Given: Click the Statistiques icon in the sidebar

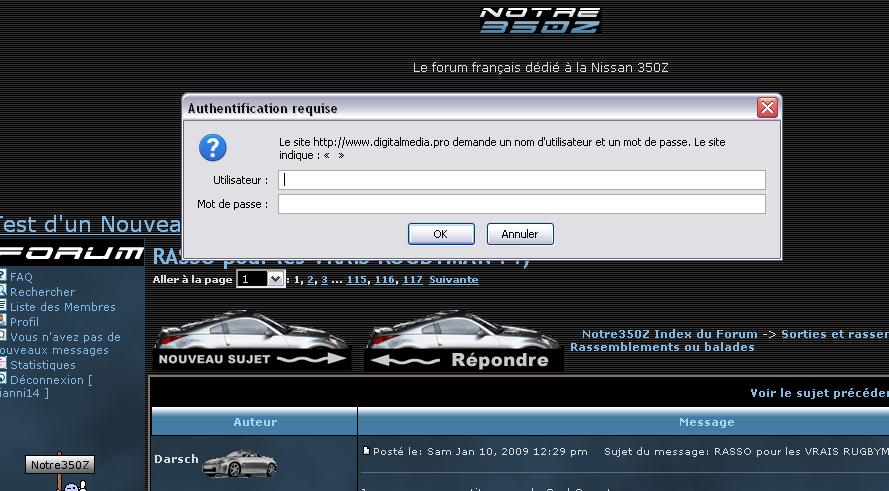Looking at the screenshot, I should pos(3,365).
